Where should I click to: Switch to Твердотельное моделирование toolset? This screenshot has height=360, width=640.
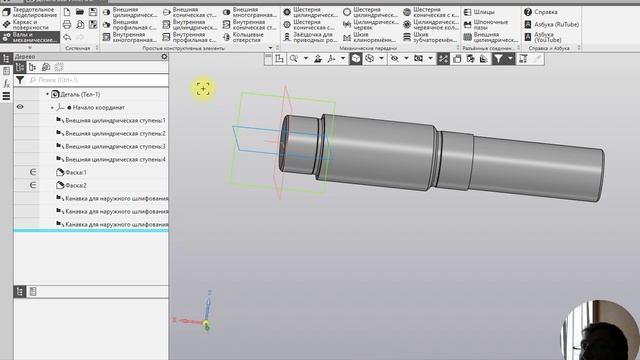(x=30, y=12)
